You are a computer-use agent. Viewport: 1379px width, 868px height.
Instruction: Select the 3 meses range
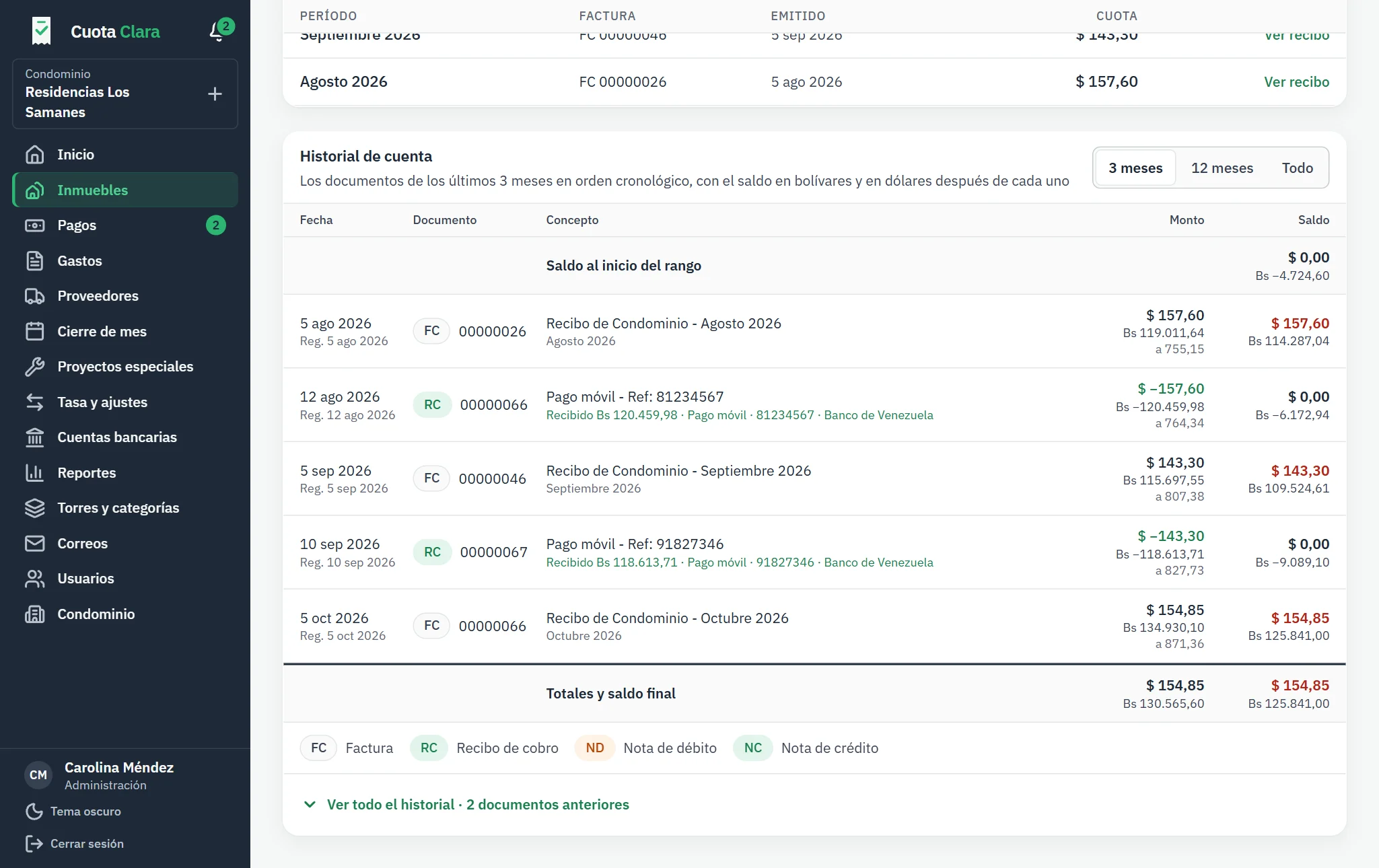1135,168
